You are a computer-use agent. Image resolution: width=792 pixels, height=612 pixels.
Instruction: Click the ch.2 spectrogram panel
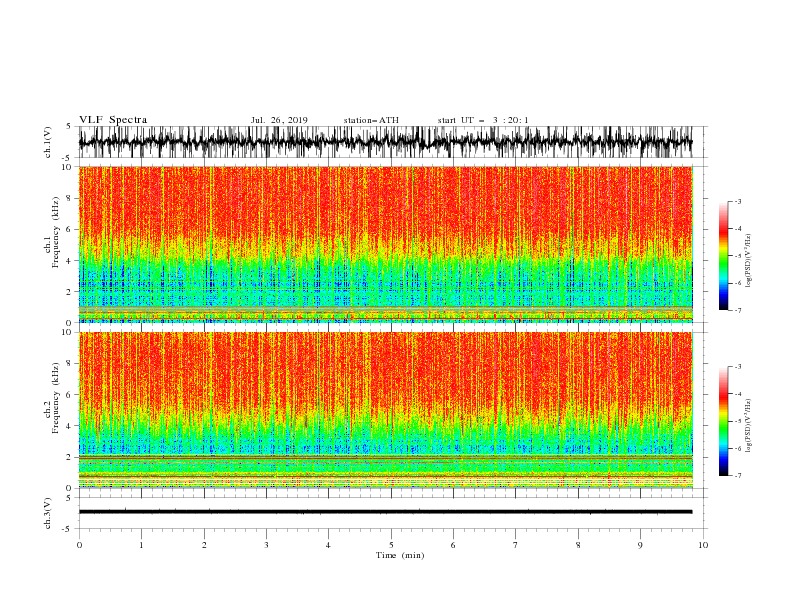(386, 410)
